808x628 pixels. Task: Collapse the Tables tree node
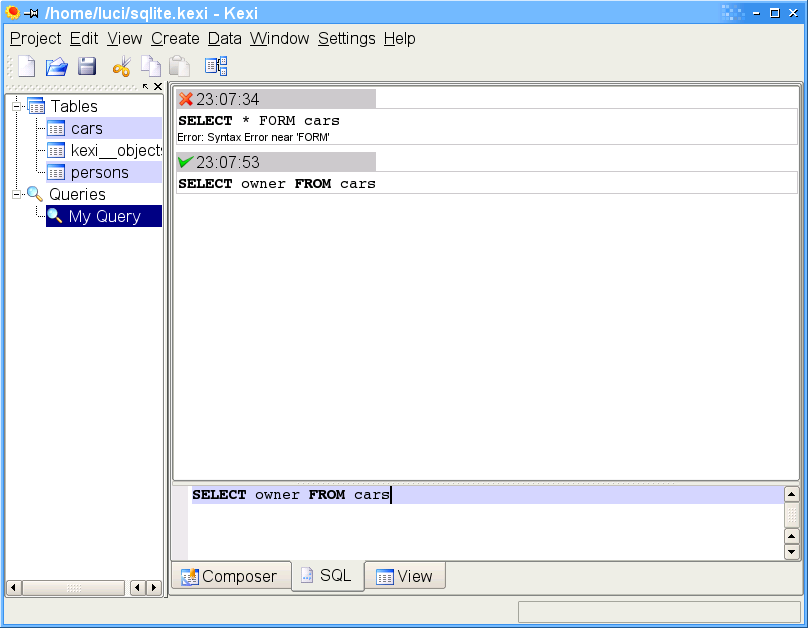[x=16, y=106]
